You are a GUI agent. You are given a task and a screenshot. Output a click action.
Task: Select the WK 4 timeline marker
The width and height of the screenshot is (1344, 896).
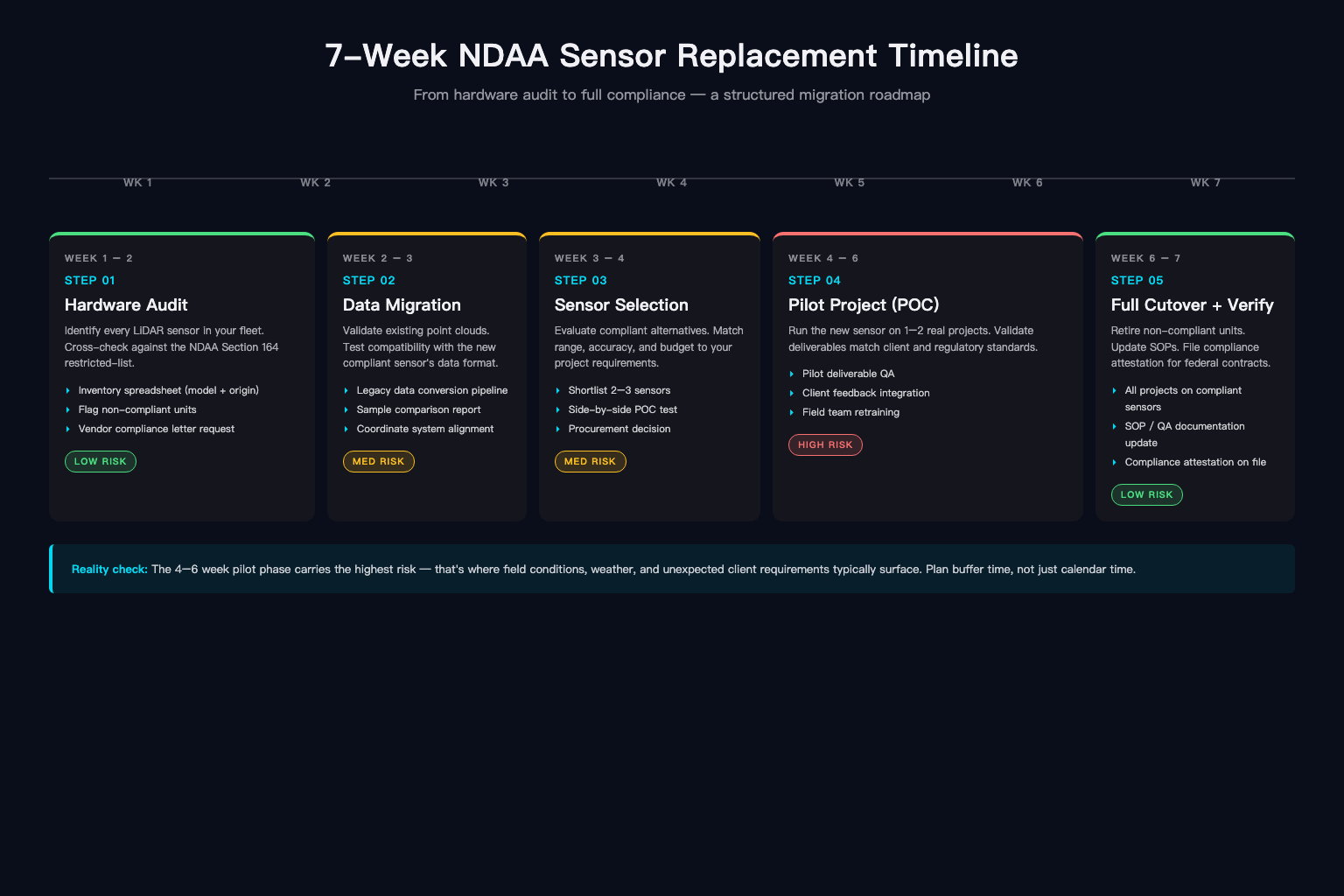671,183
